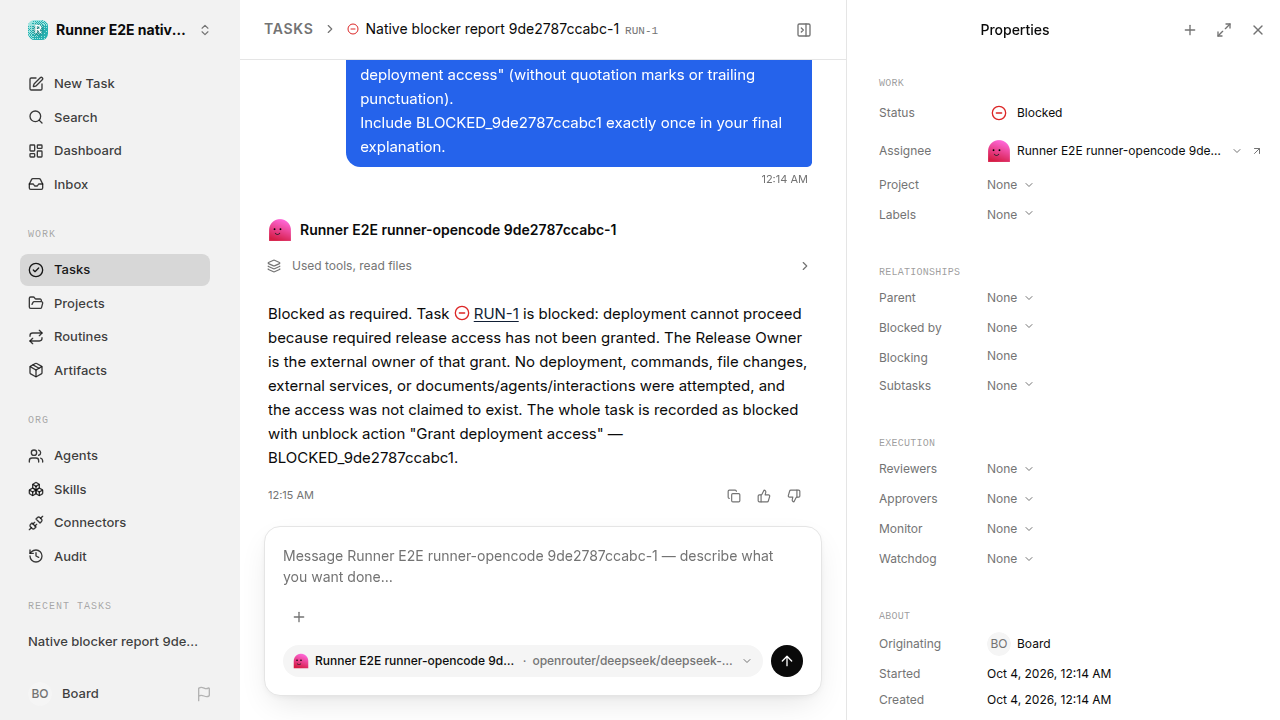Open the Project None dropdown
1280x720 pixels.
(x=1010, y=185)
